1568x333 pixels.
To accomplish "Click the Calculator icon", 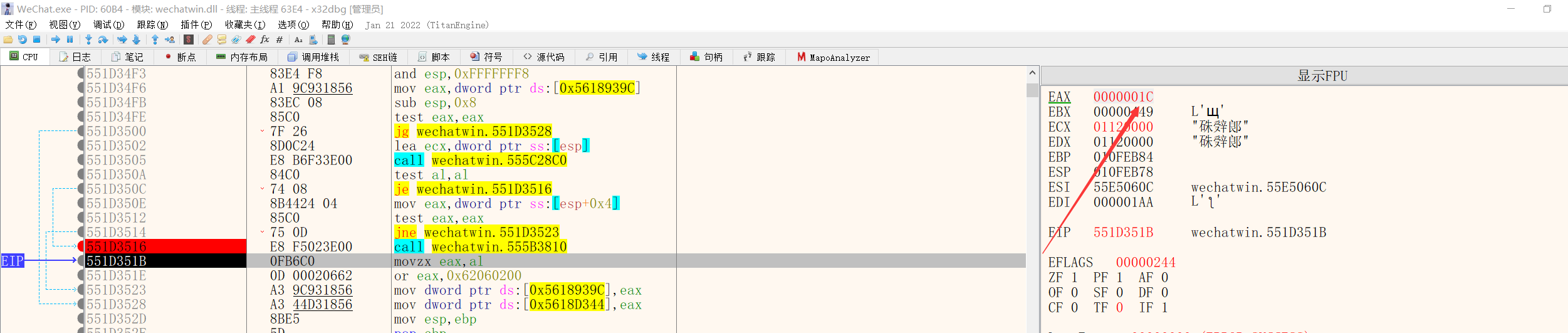I will tap(332, 40).
